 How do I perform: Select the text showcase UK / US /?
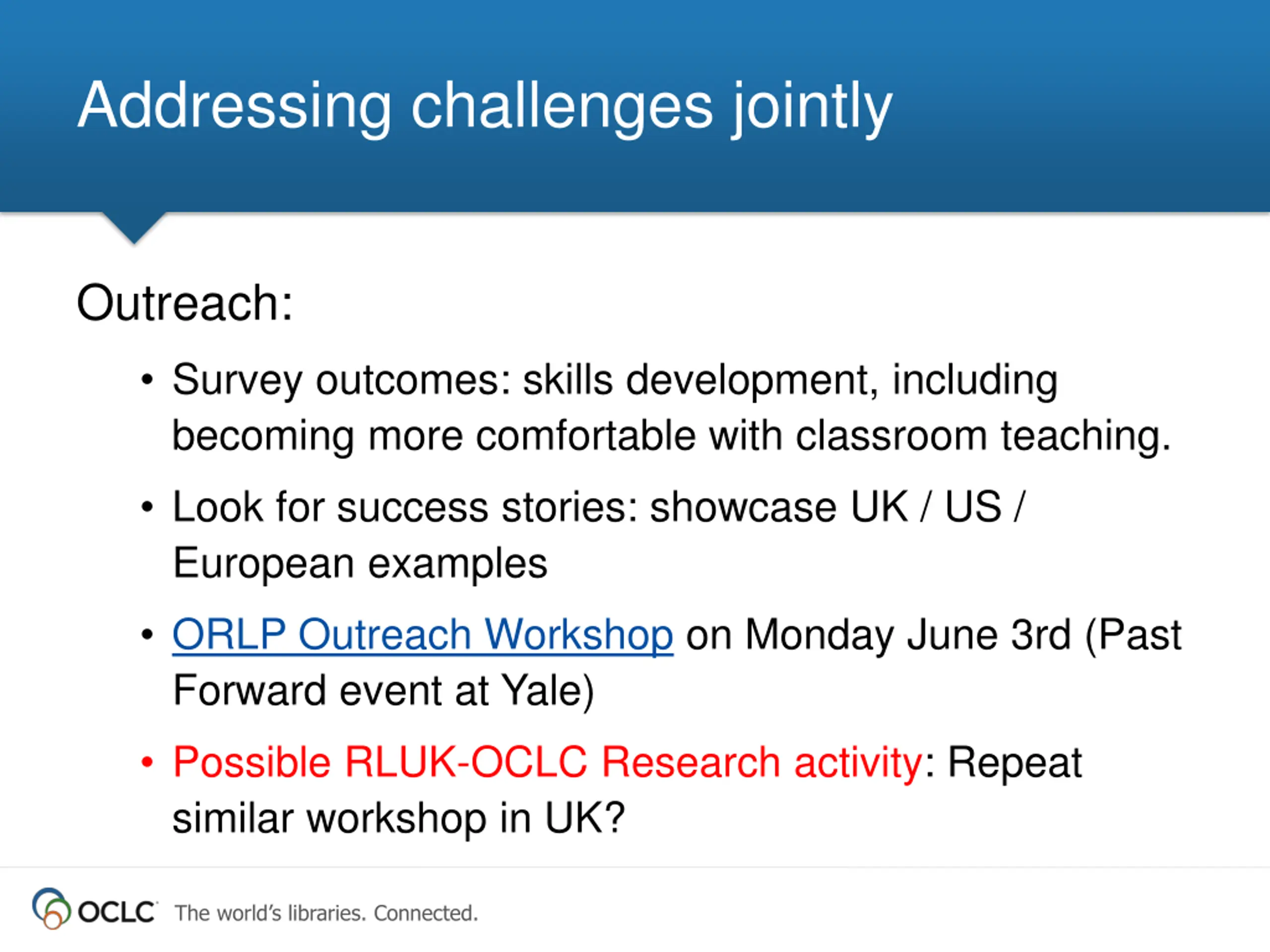(837, 507)
